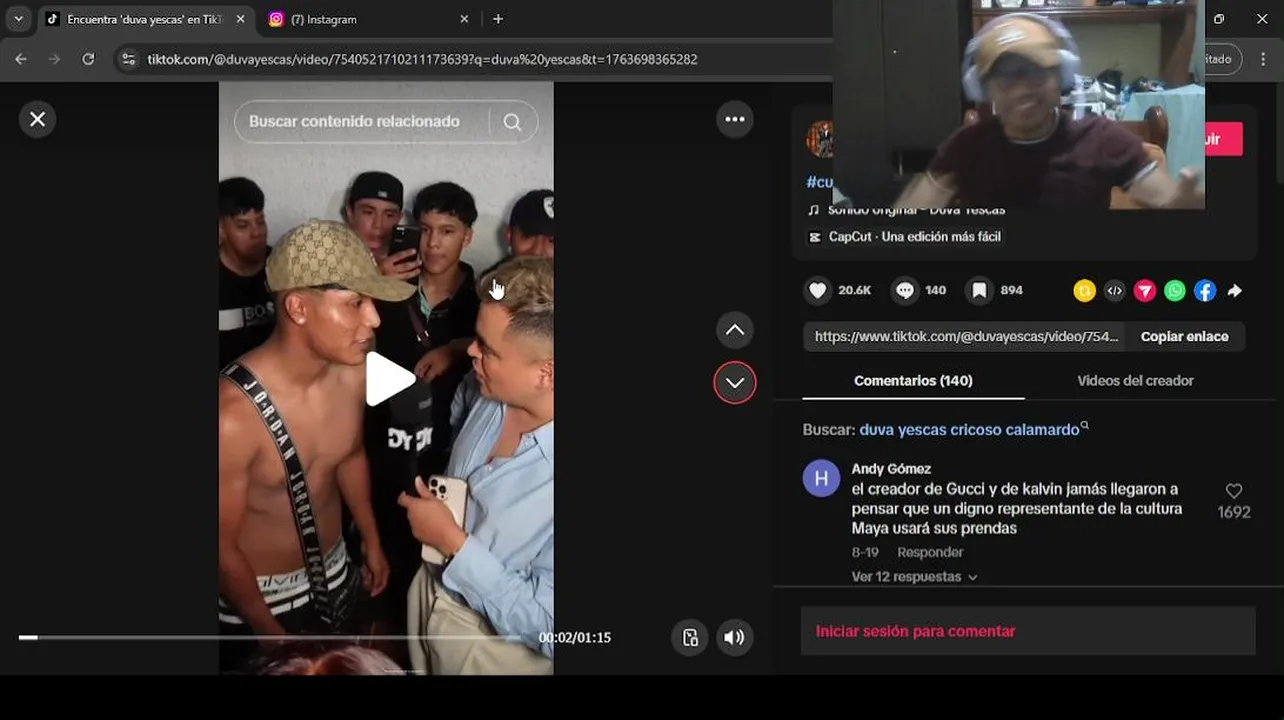
Task: Open a new browser tab with plus
Action: 498,19
